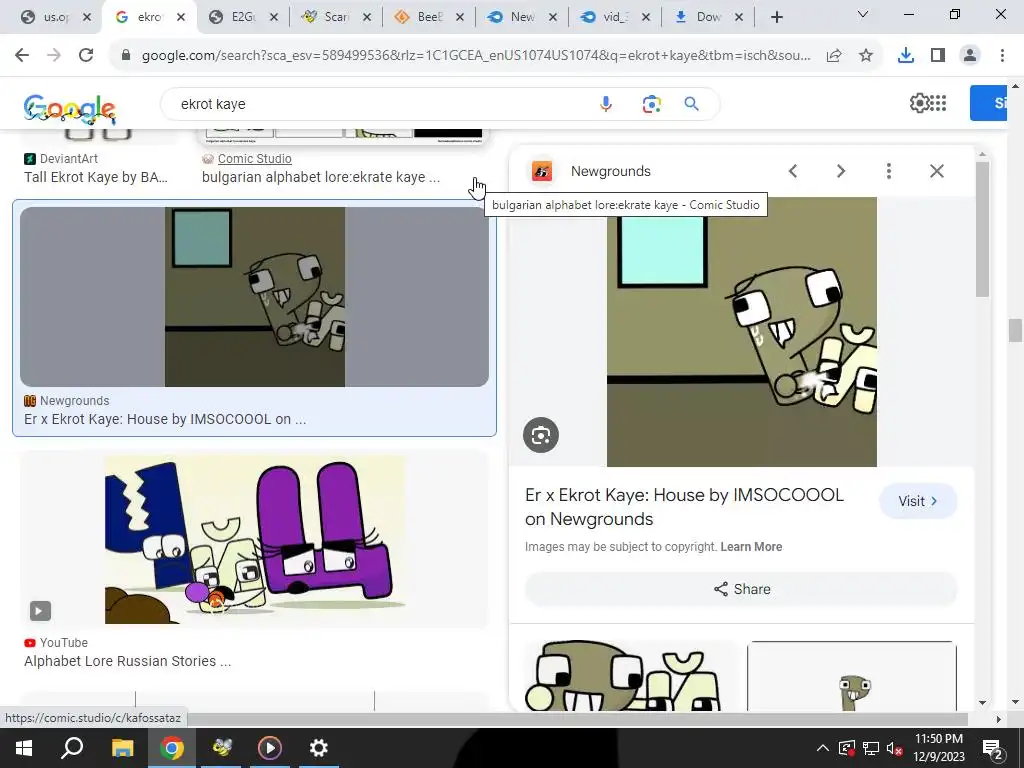Open Alphabet Lore Russian Stories result title
Viewport: 1024px width, 768px height.
(x=127, y=661)
